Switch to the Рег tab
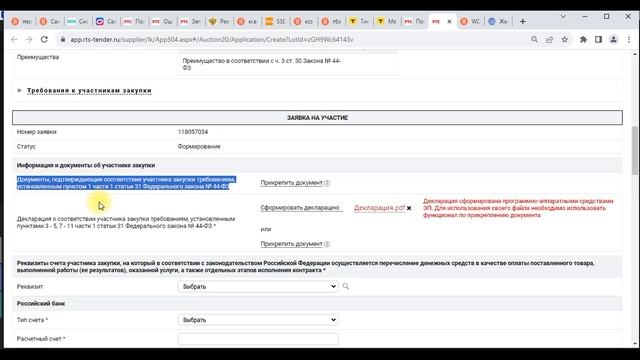Viewport: 640px width, 360px height. tap(219, 22)
